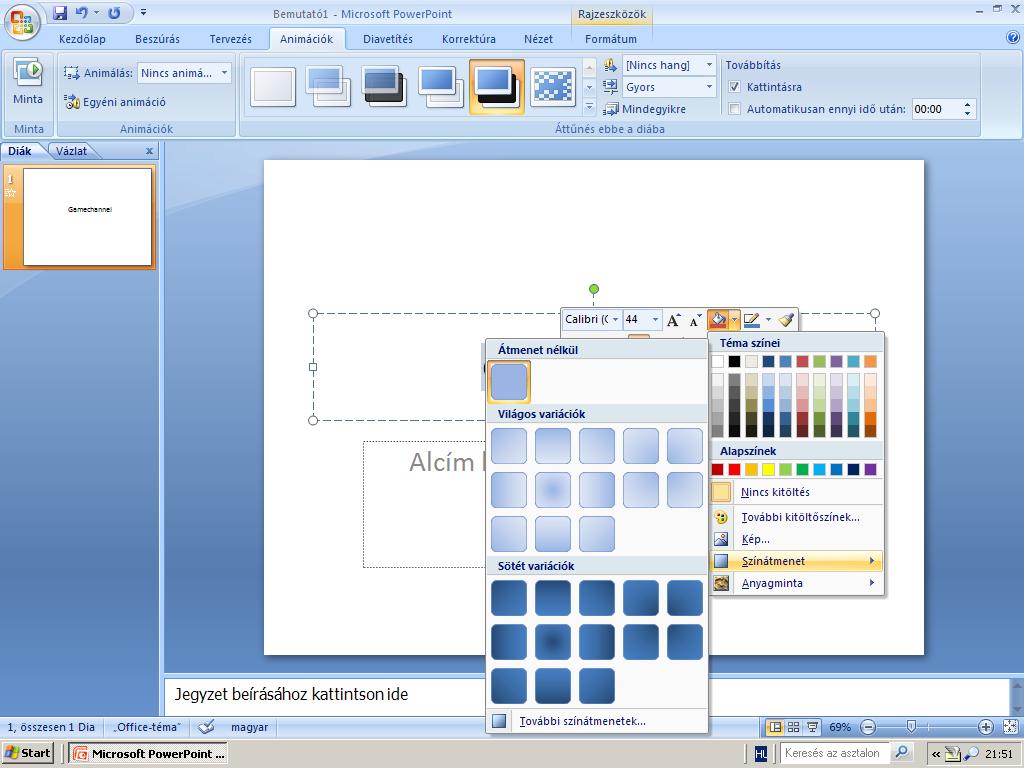Start slide show from status bar

812,727
